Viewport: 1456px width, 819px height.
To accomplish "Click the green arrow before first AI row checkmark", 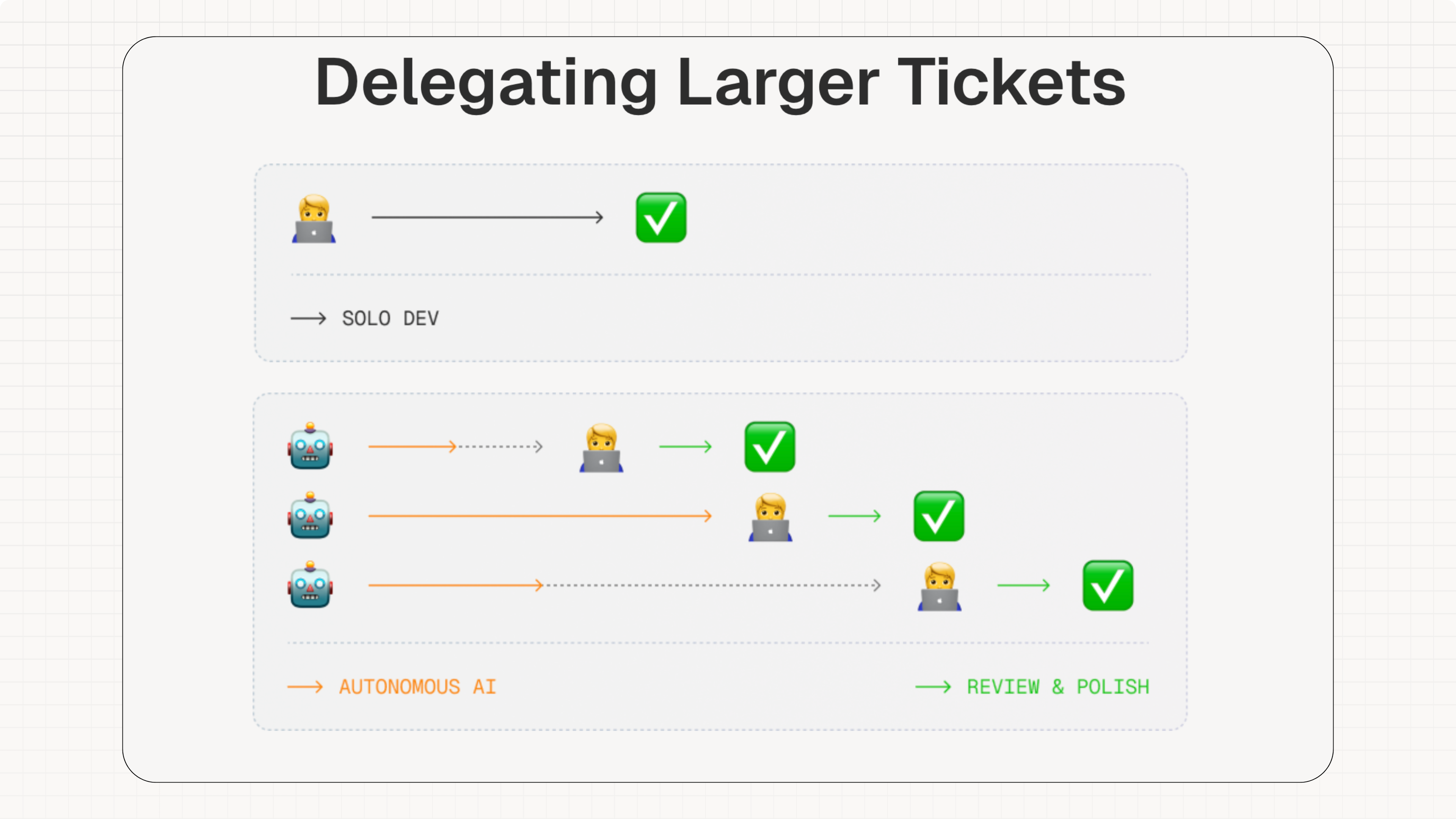I will (x=686, y=447).
